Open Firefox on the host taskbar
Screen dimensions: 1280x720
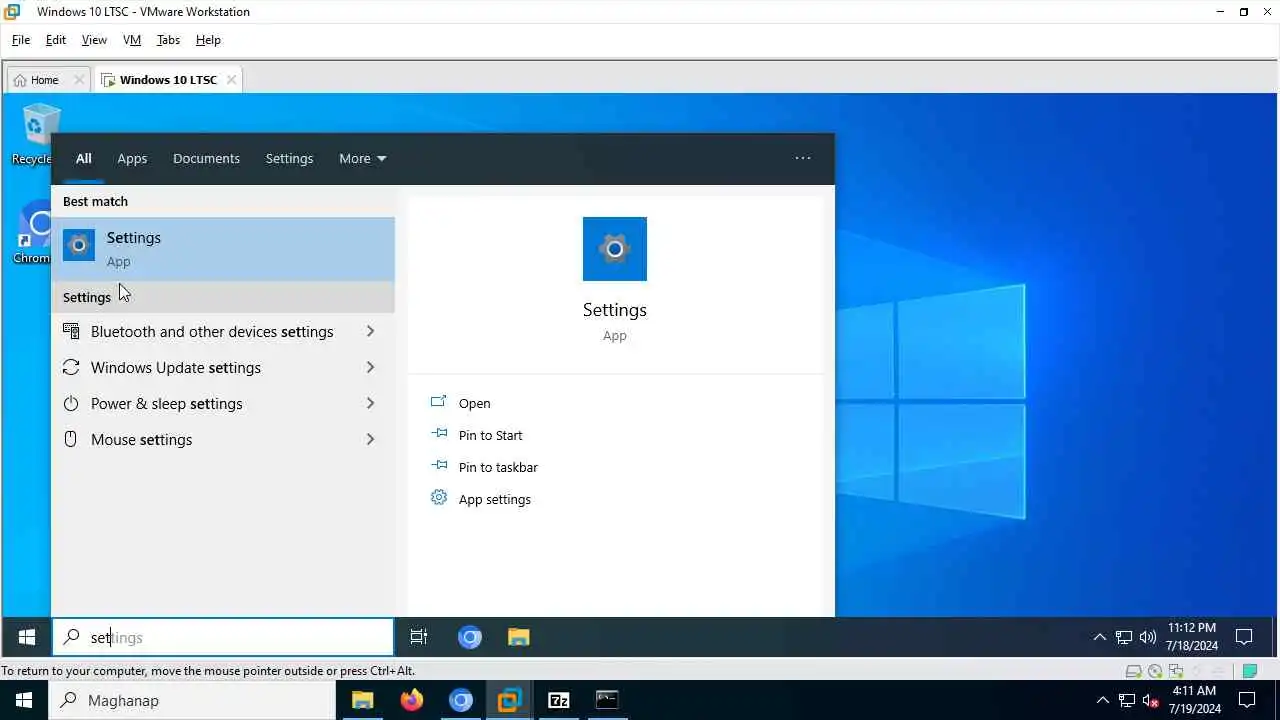pos(411,700)
